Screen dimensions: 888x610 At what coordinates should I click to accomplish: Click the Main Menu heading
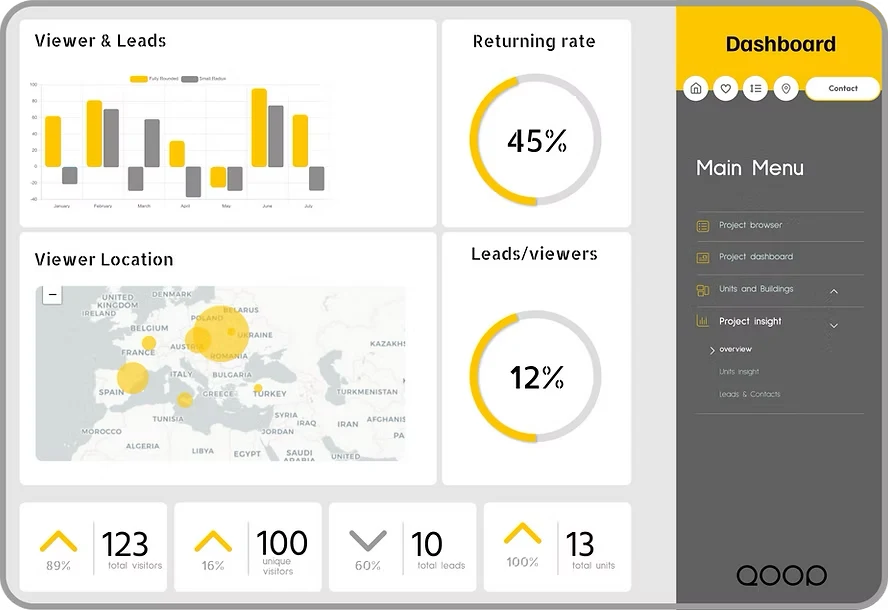pyautogui.click(x=750, y=168)
